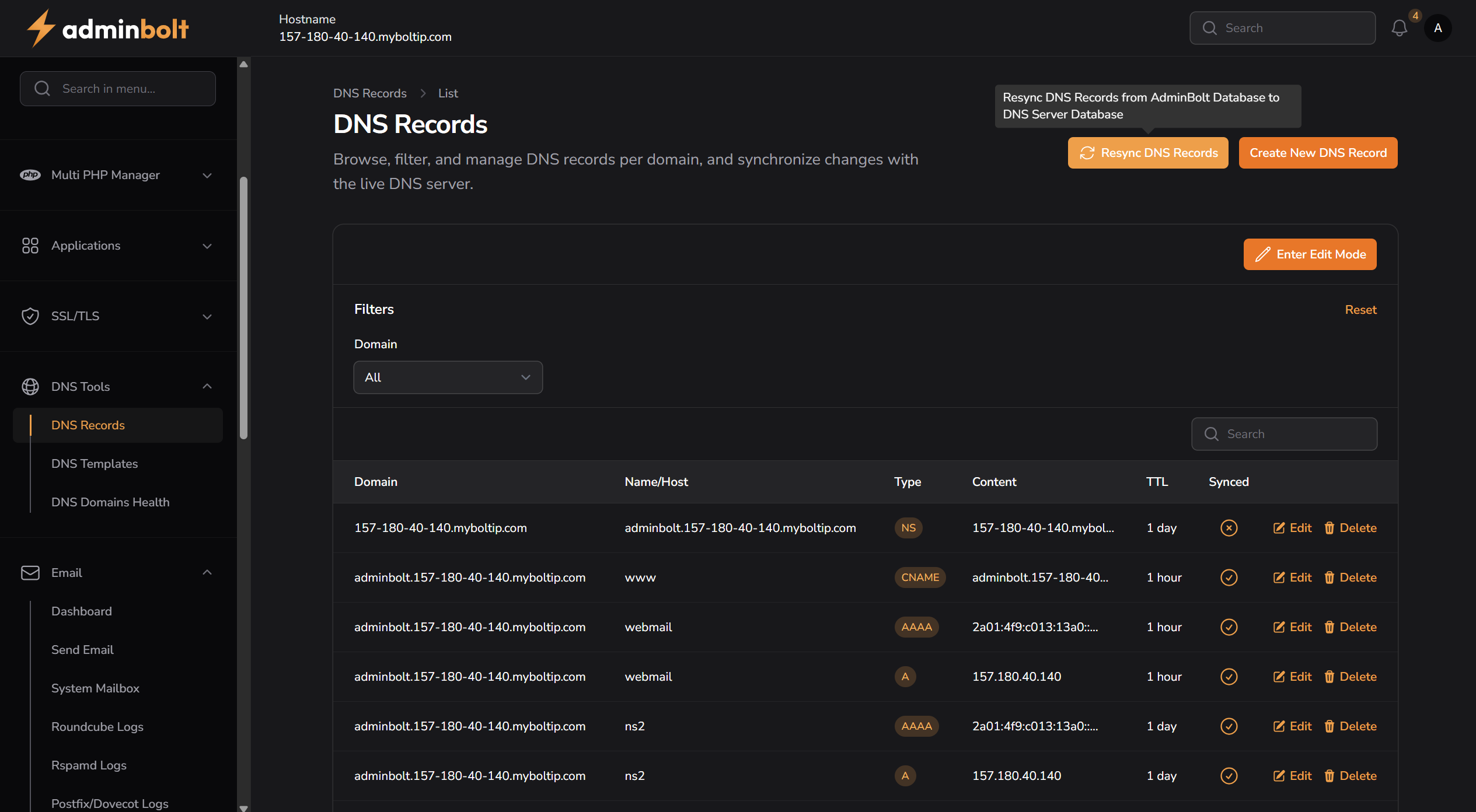1476x812 pixels.
Task: Click the notification bell icon
Action: [1399, 28]
